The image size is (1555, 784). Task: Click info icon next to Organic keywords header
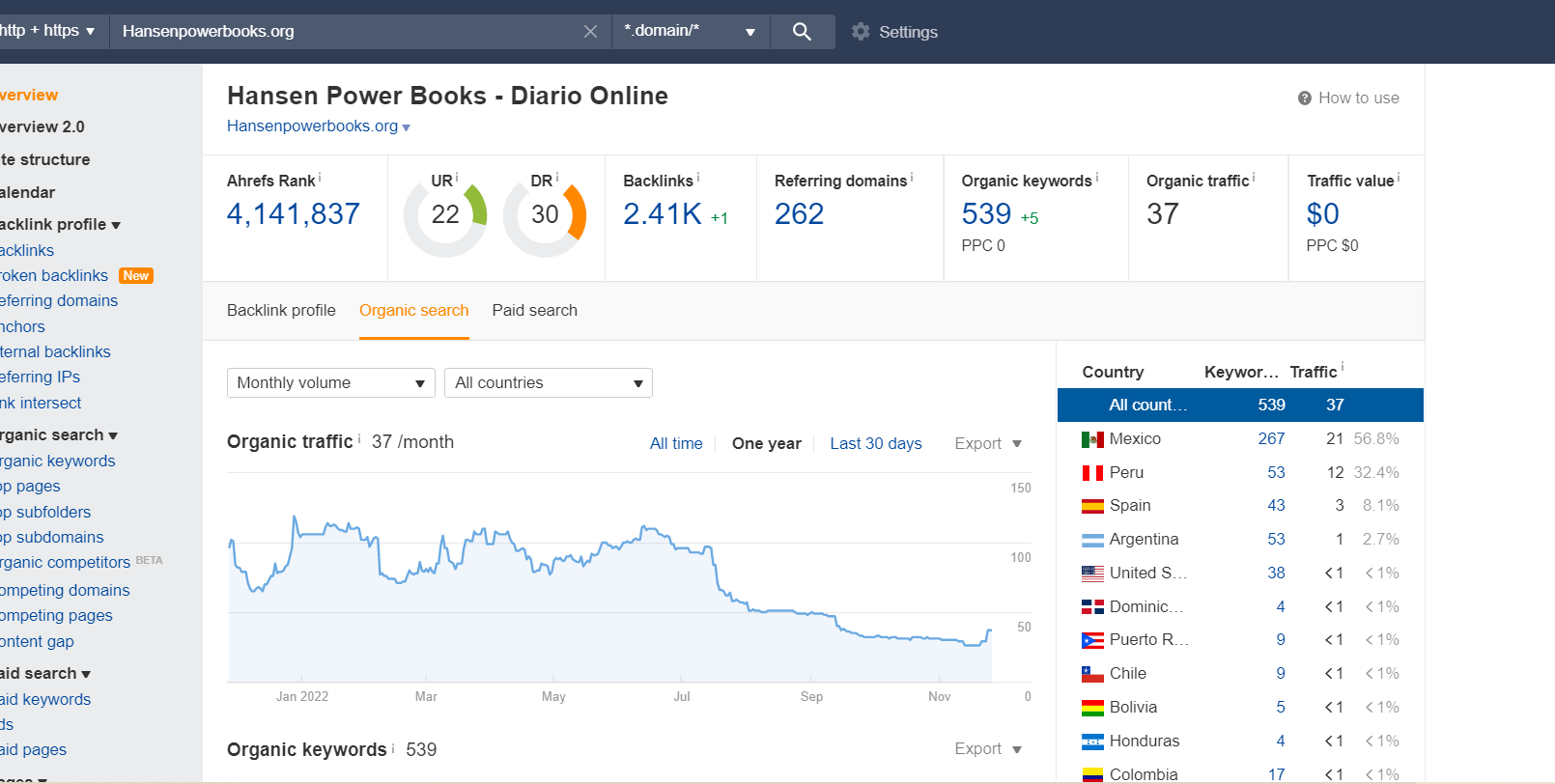tap(1097, 178)
